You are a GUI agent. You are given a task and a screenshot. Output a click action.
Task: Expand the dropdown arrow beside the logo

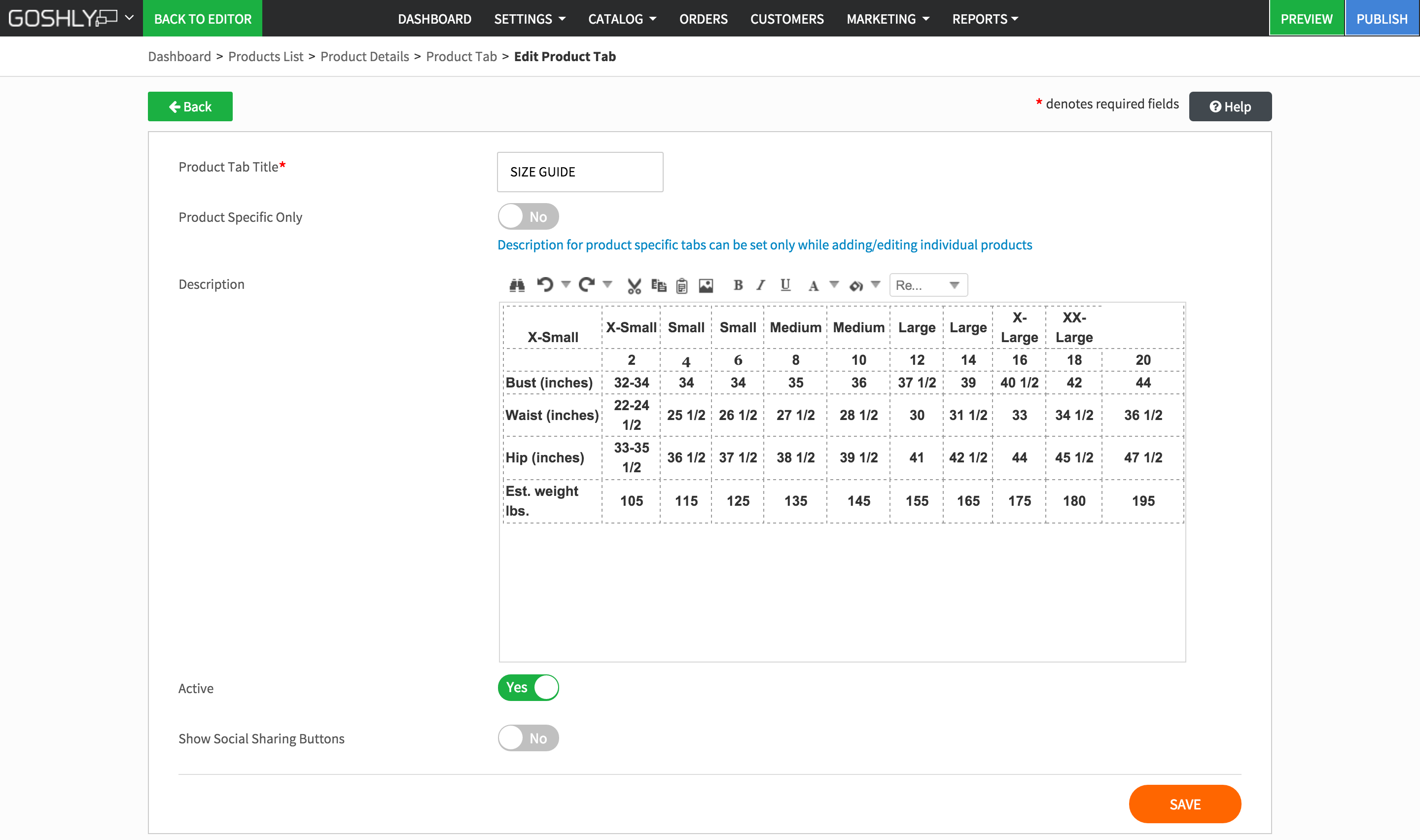(130, 18)
